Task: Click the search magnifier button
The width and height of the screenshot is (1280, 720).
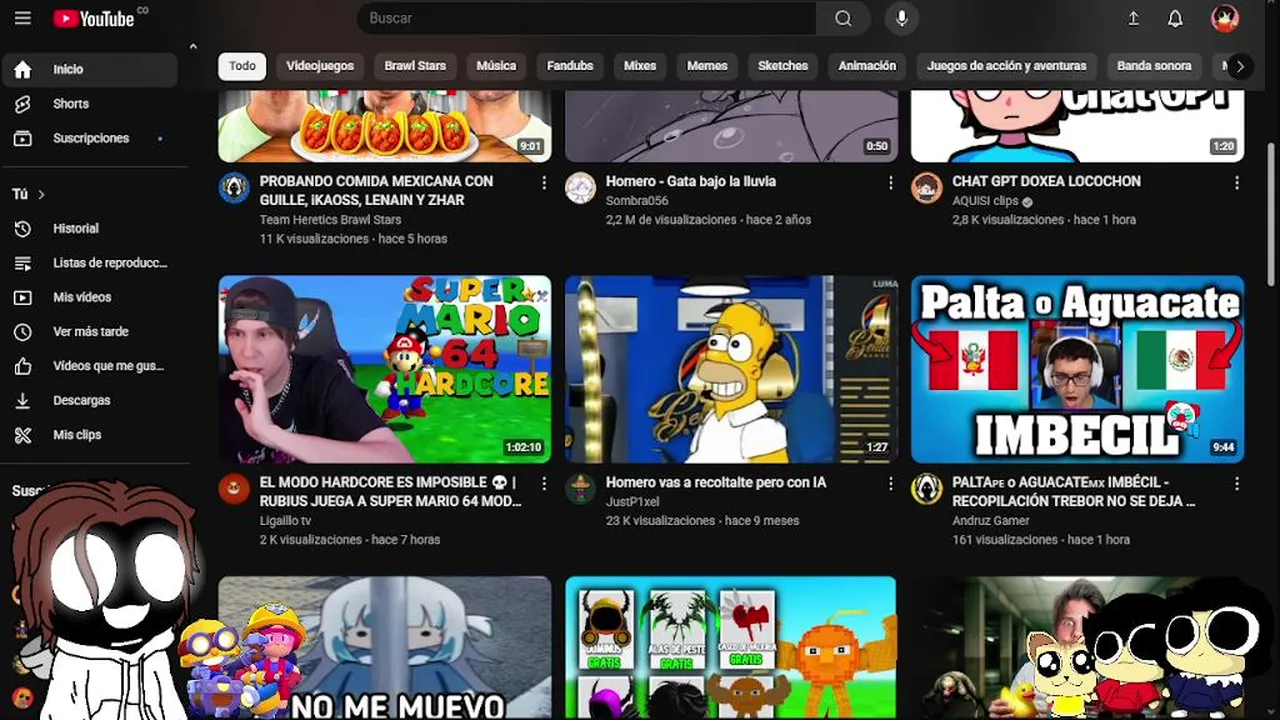Action: (x=843, y=18)
